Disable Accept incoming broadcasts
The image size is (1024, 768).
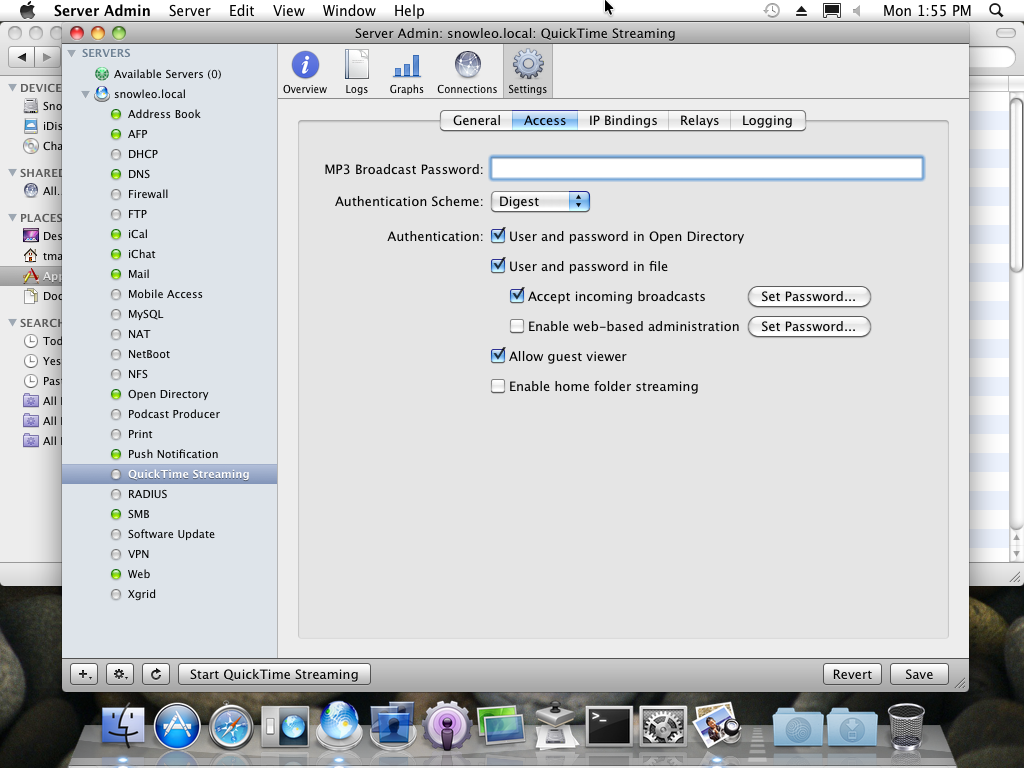(517, 296)
